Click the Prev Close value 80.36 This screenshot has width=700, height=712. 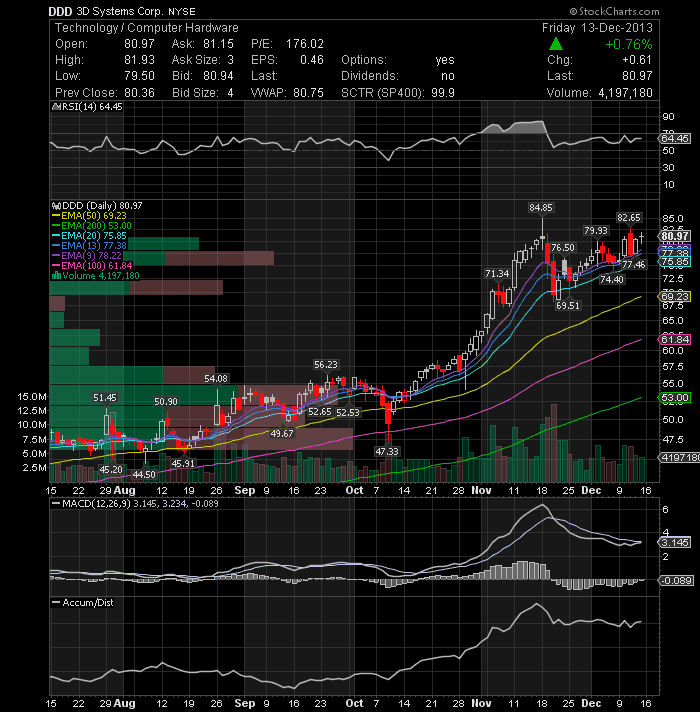click(x=139, y=93)
